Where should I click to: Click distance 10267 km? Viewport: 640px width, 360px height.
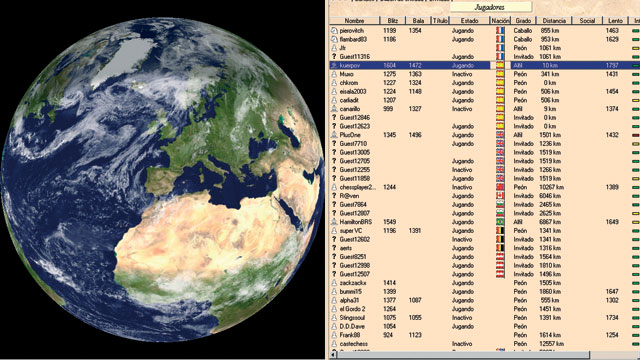click(x=551, y=187)
